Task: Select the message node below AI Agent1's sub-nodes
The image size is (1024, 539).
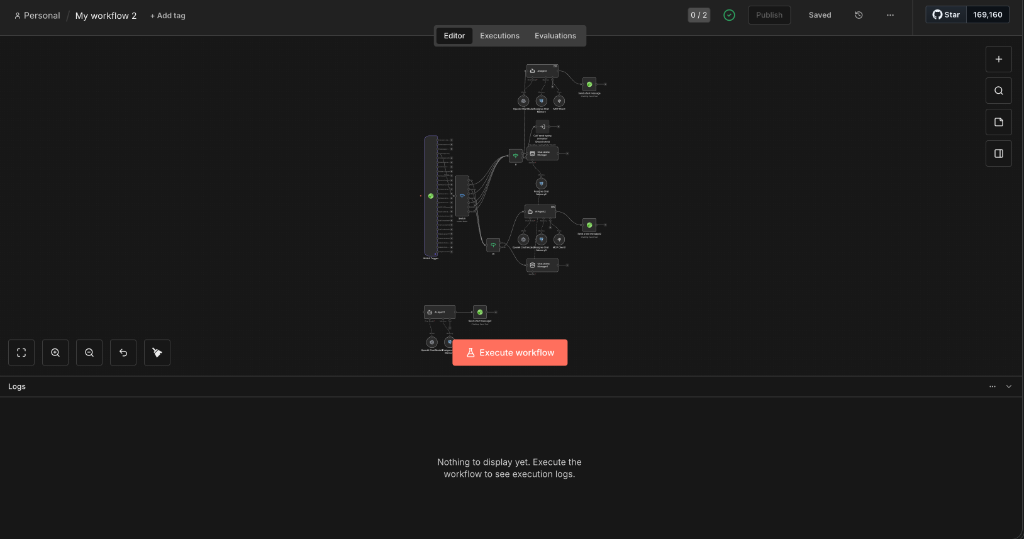Action: (x=542, y=265)
